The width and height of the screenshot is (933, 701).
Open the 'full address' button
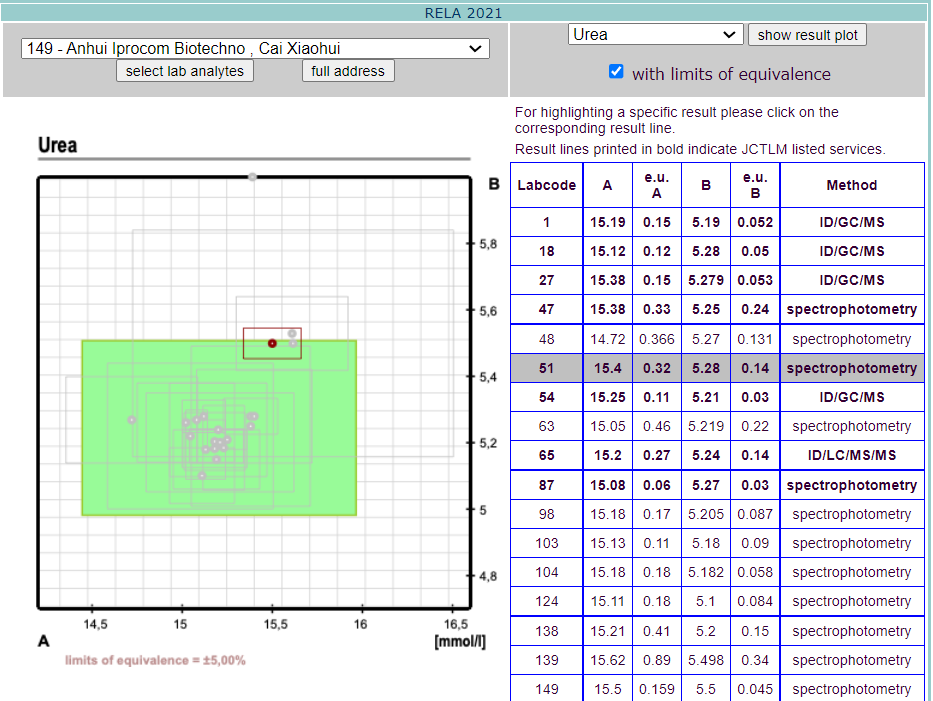tap(347, 71)
